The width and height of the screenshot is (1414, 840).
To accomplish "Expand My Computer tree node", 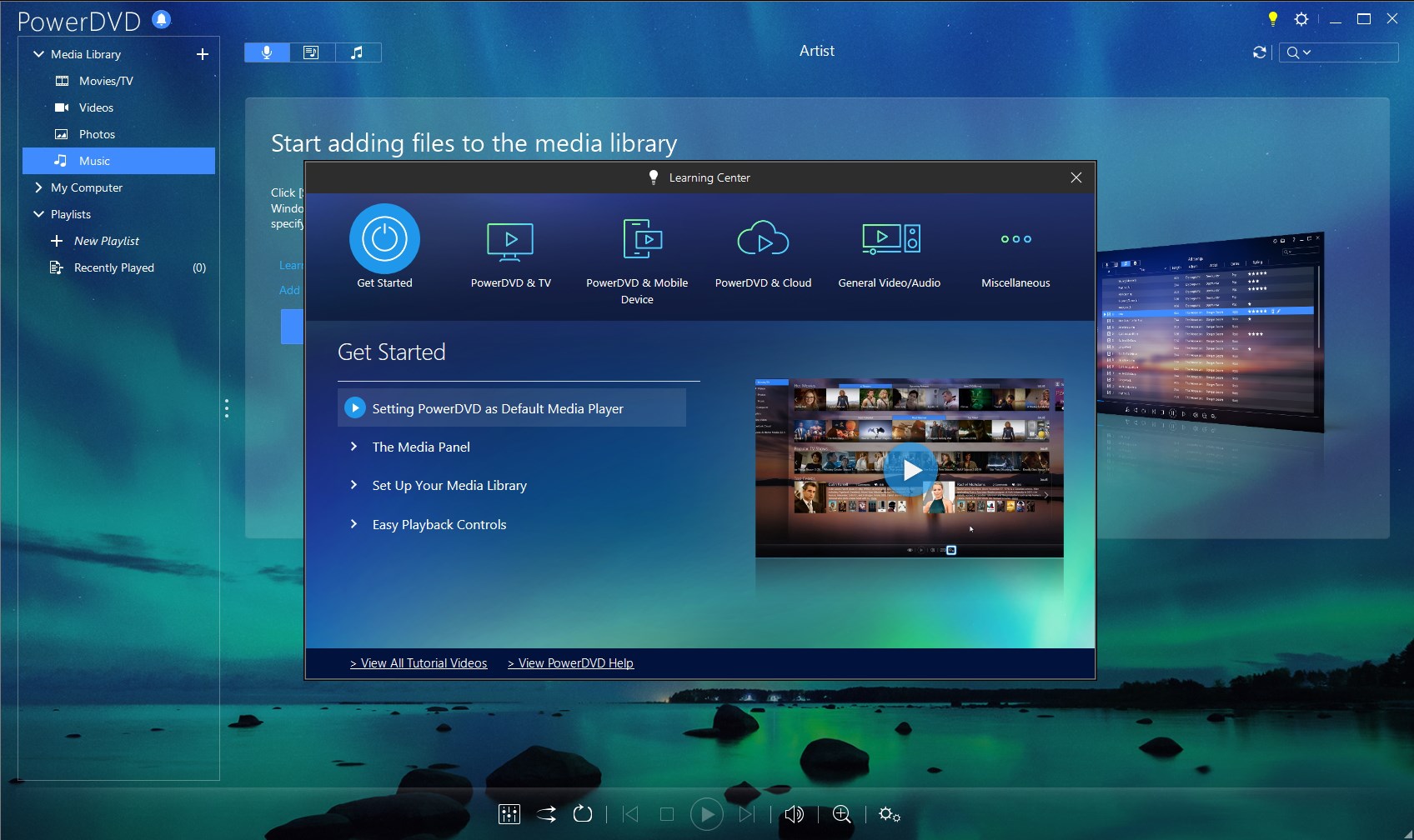I will [x=38, y=187].
